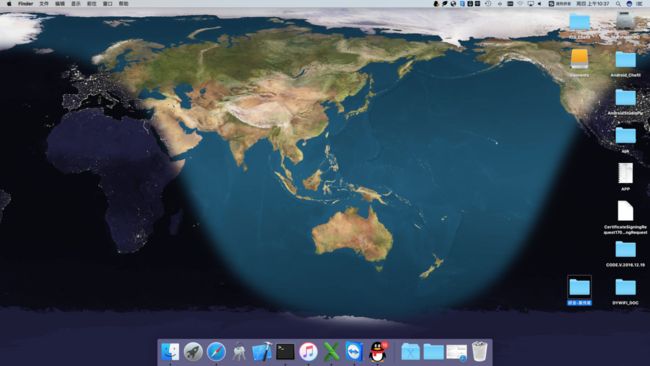Image resolution: width=650 pixels, height=366 pixels.
Task: Open Spotlight search magnifier in menu bar
Action: pos(618,4)
